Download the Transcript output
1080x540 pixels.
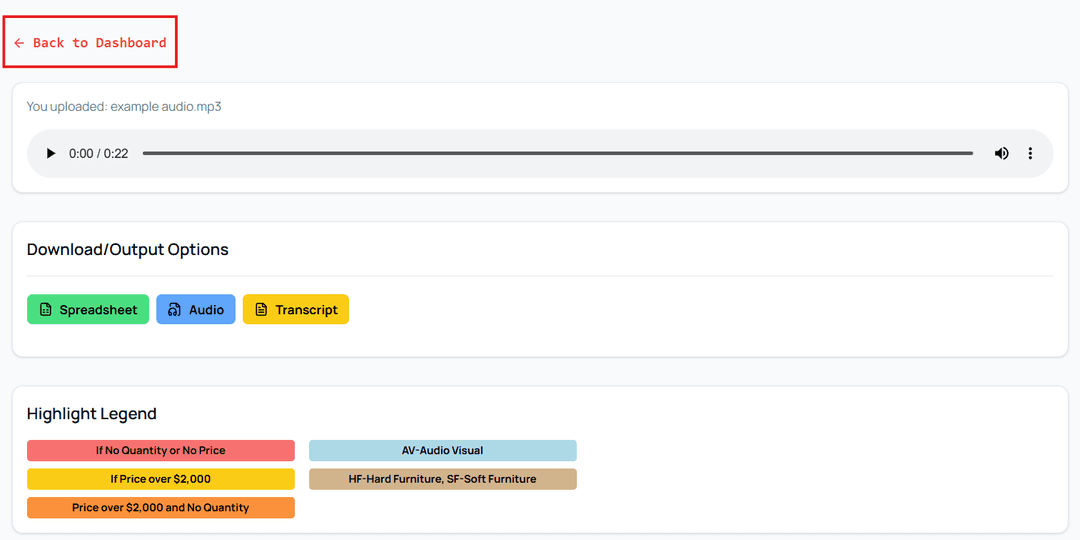pos(295,309)
